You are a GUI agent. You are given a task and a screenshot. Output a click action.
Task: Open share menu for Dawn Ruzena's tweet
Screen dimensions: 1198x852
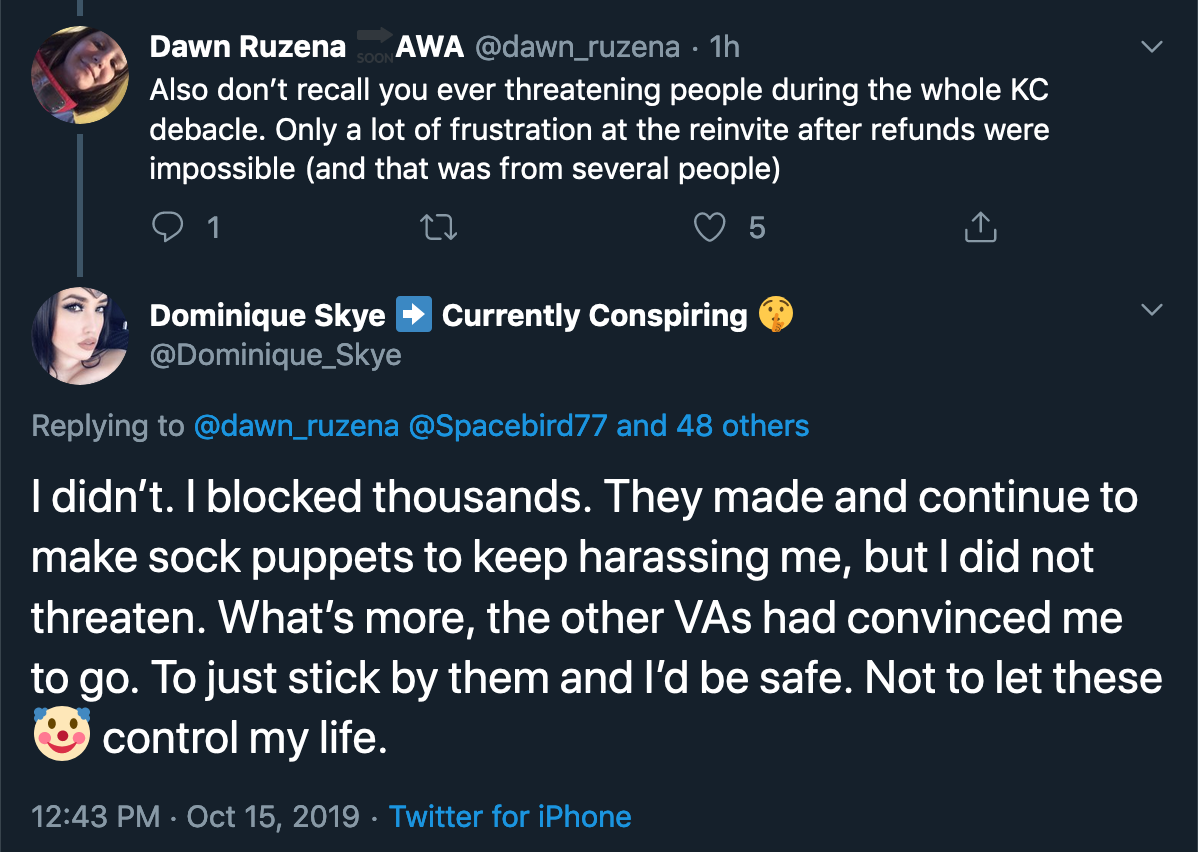980,227
